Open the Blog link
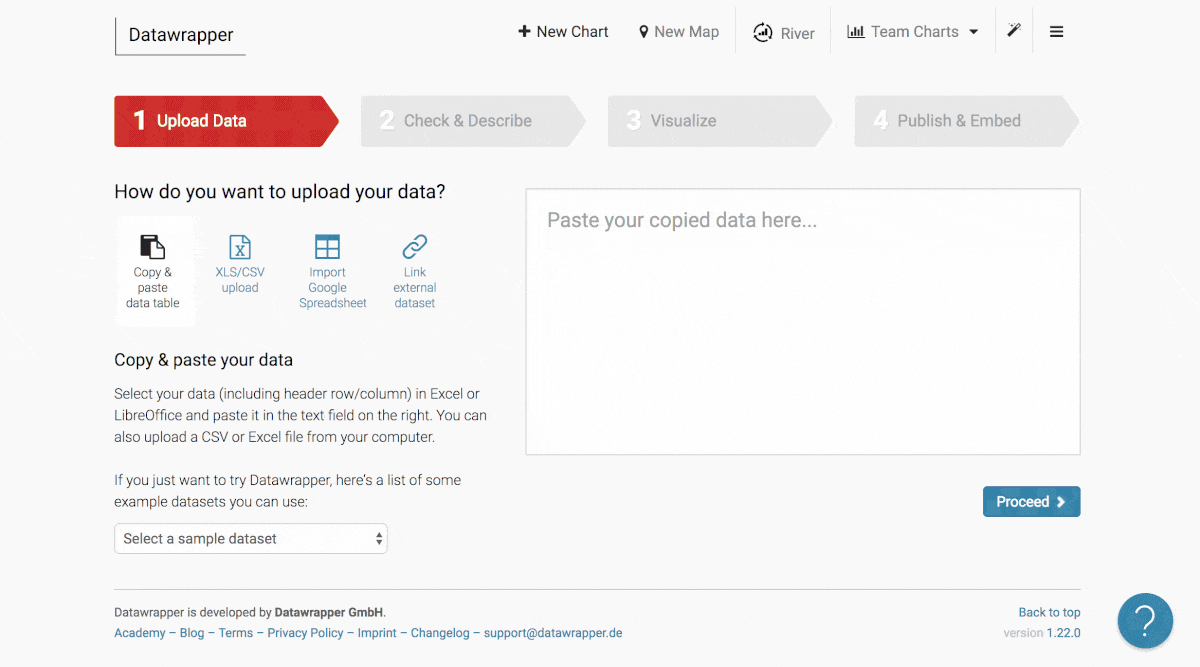This screenshot has width=1200, height=667. tap(192, 633)
